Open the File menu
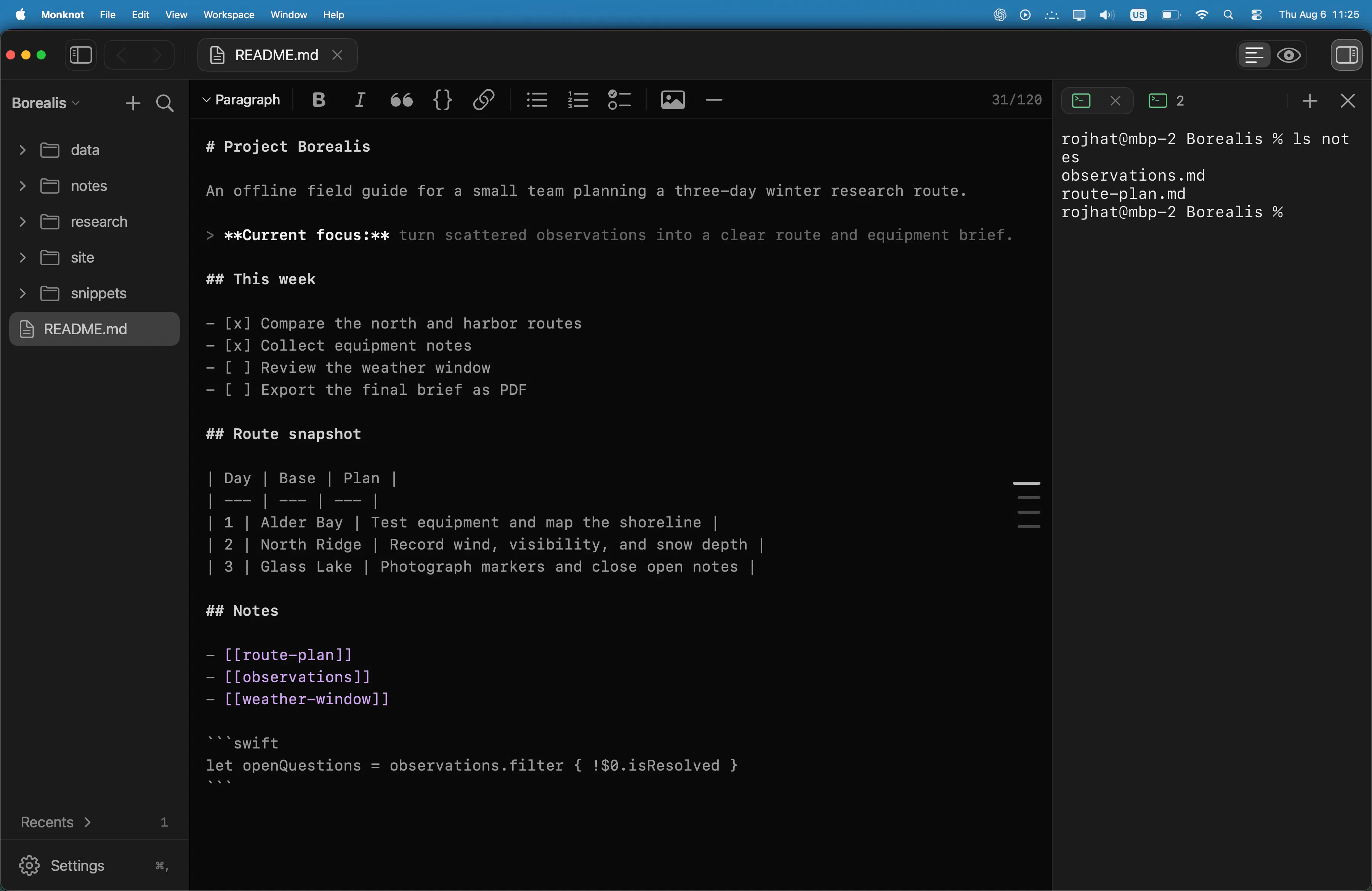1372x891 pixels. click(x=107, y=14)
